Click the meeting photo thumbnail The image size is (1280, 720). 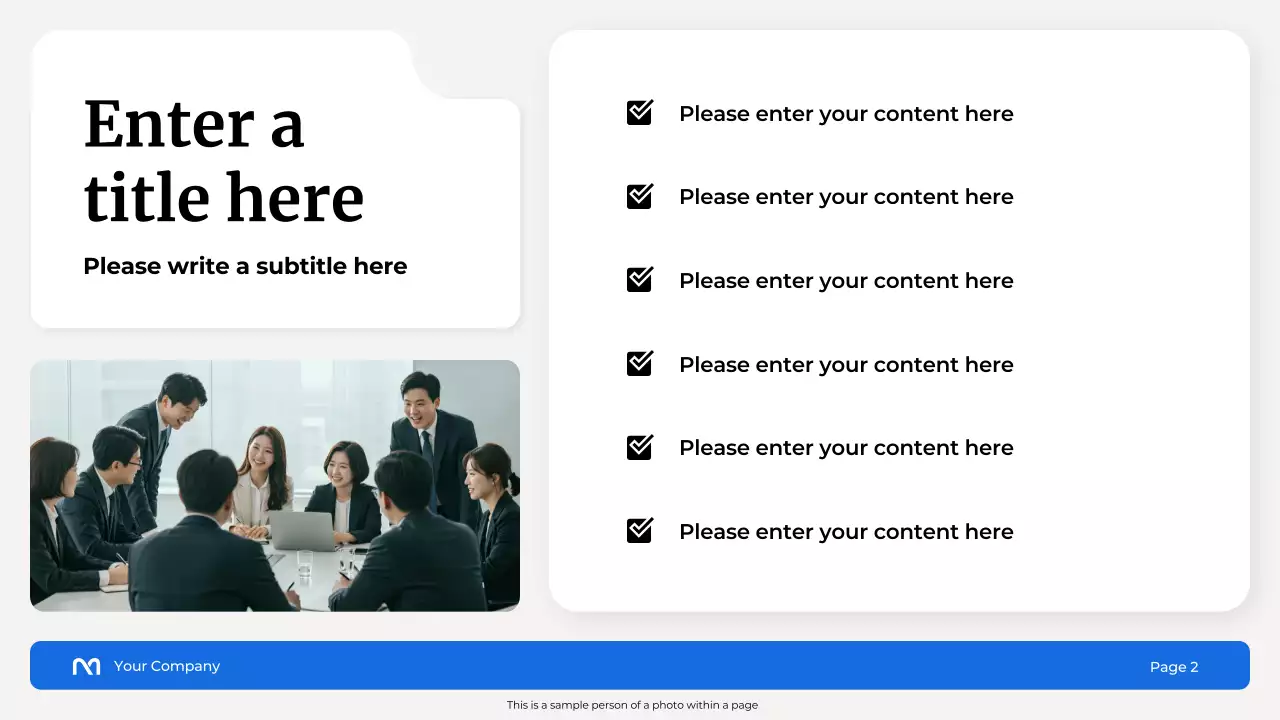point(276,485)
